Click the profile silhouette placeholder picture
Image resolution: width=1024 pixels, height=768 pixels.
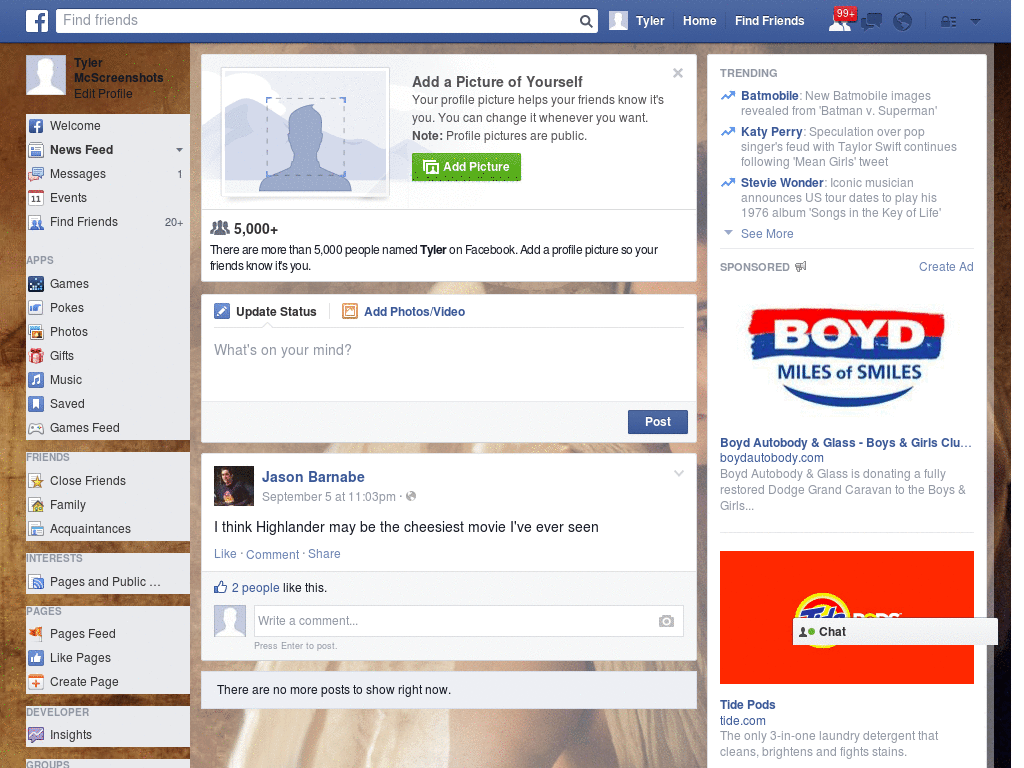305,131
